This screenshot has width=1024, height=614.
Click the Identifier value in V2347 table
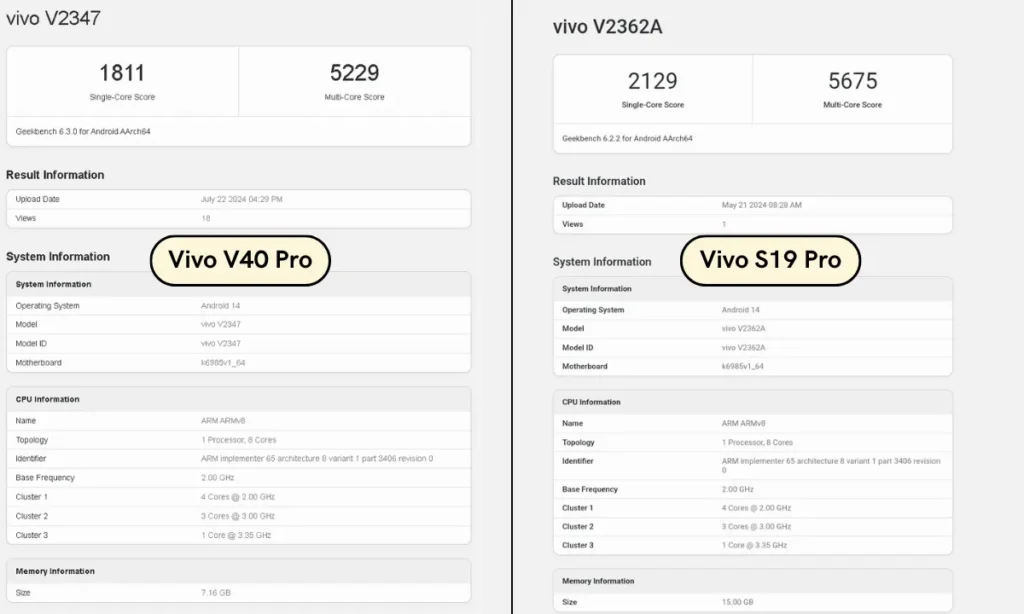317,459
